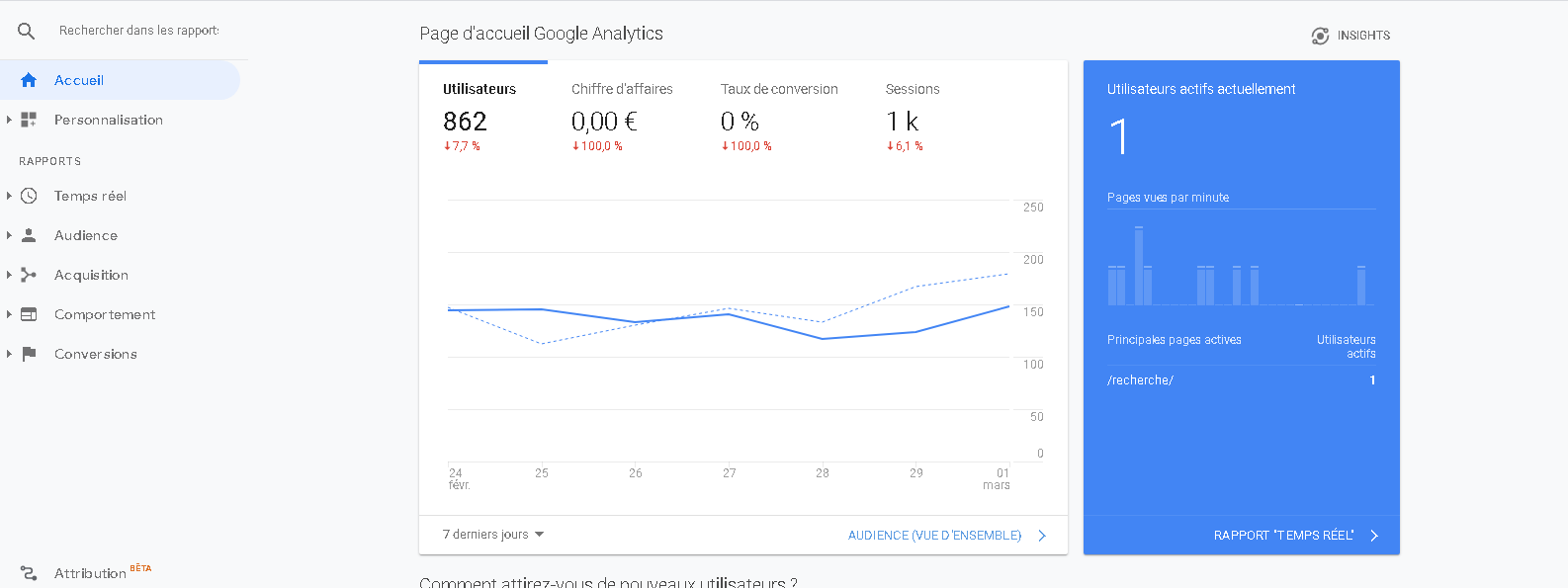
Task: Expand the Temps réel report section
Action: tap(9, 196)
